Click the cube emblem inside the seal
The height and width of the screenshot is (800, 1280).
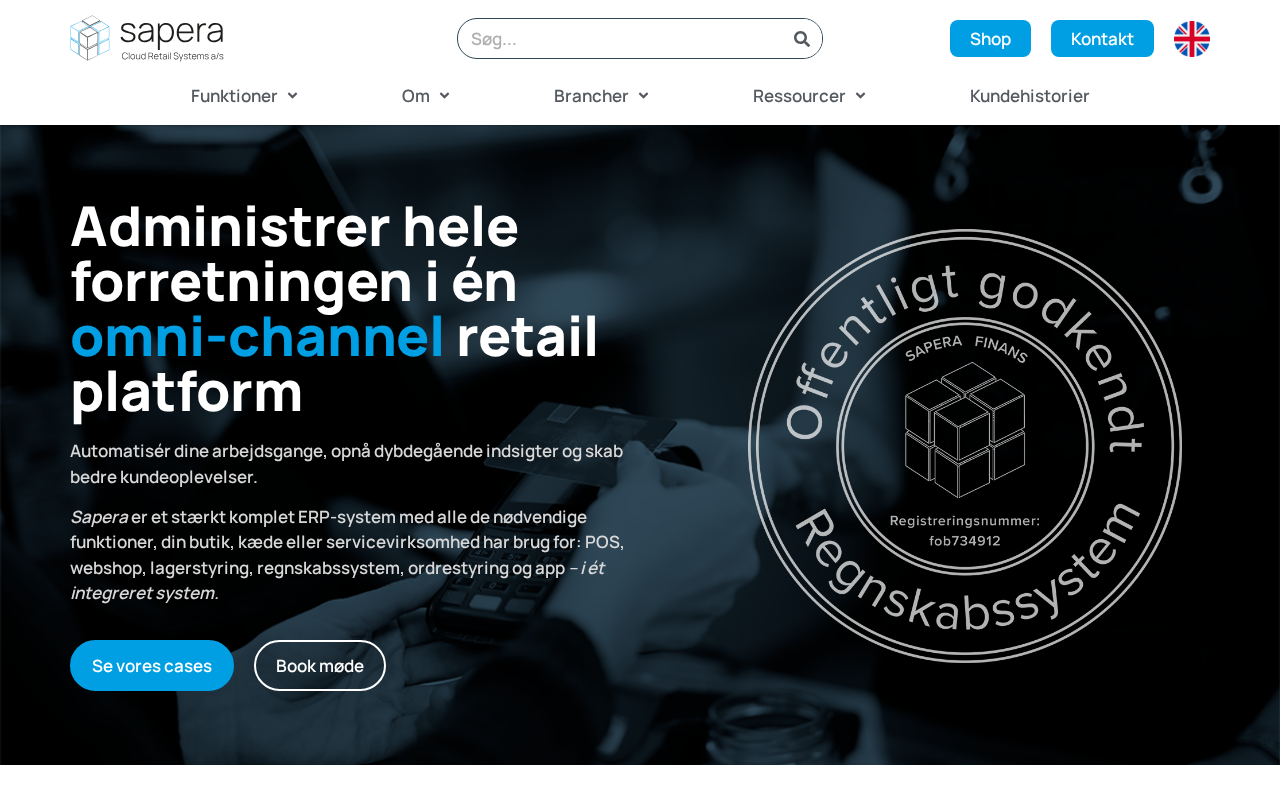(x=965, y=430)
